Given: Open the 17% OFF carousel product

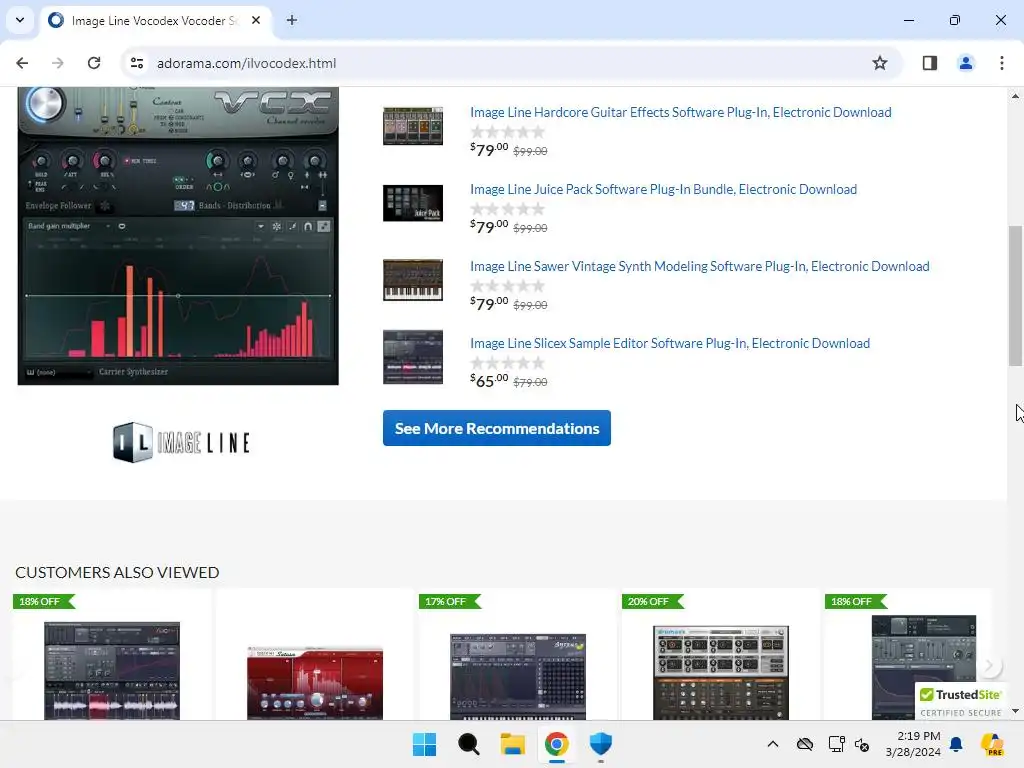Looking at the screenshot, I should (518, 676).
